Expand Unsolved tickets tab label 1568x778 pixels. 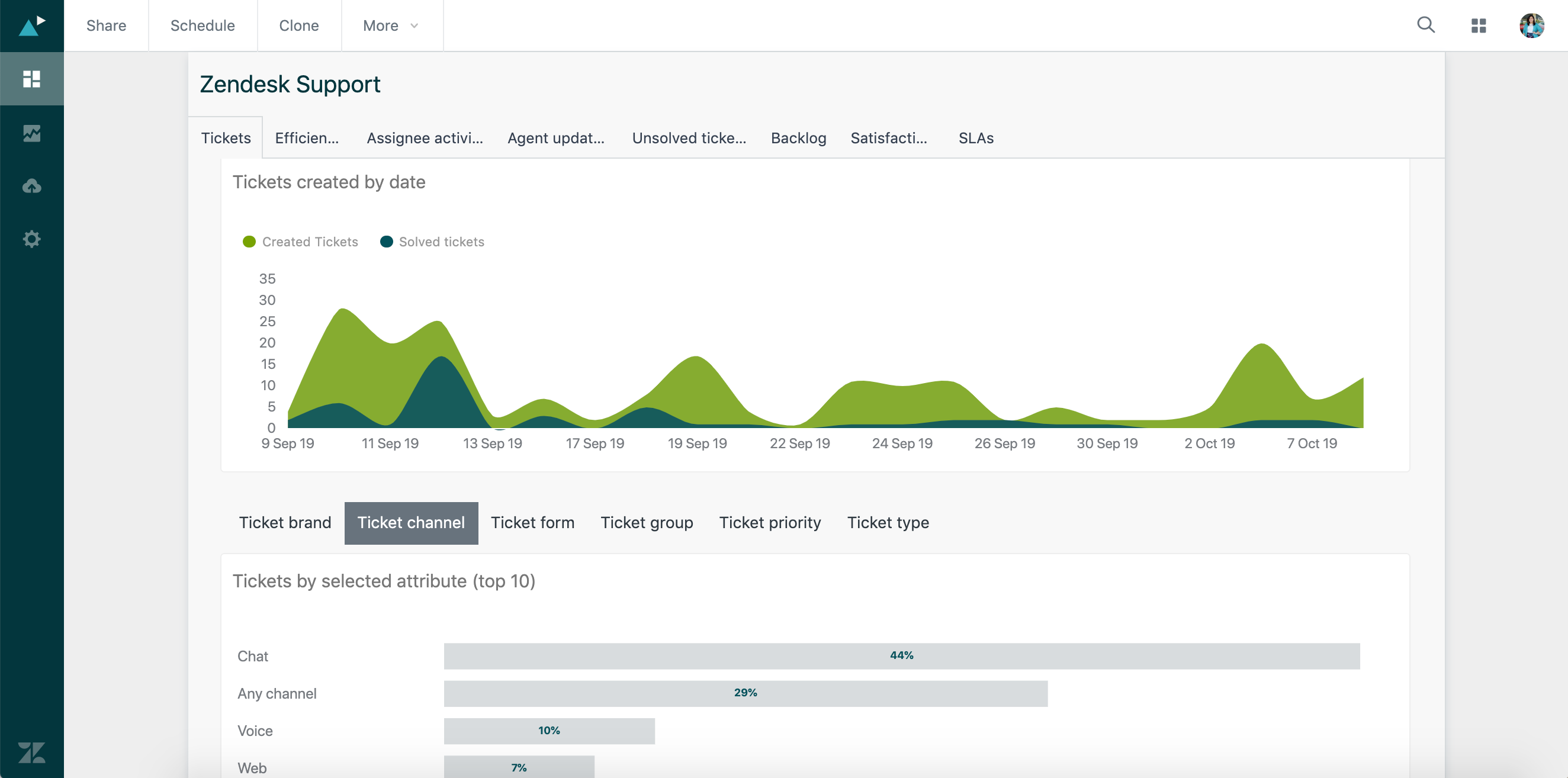click(689, 137)
